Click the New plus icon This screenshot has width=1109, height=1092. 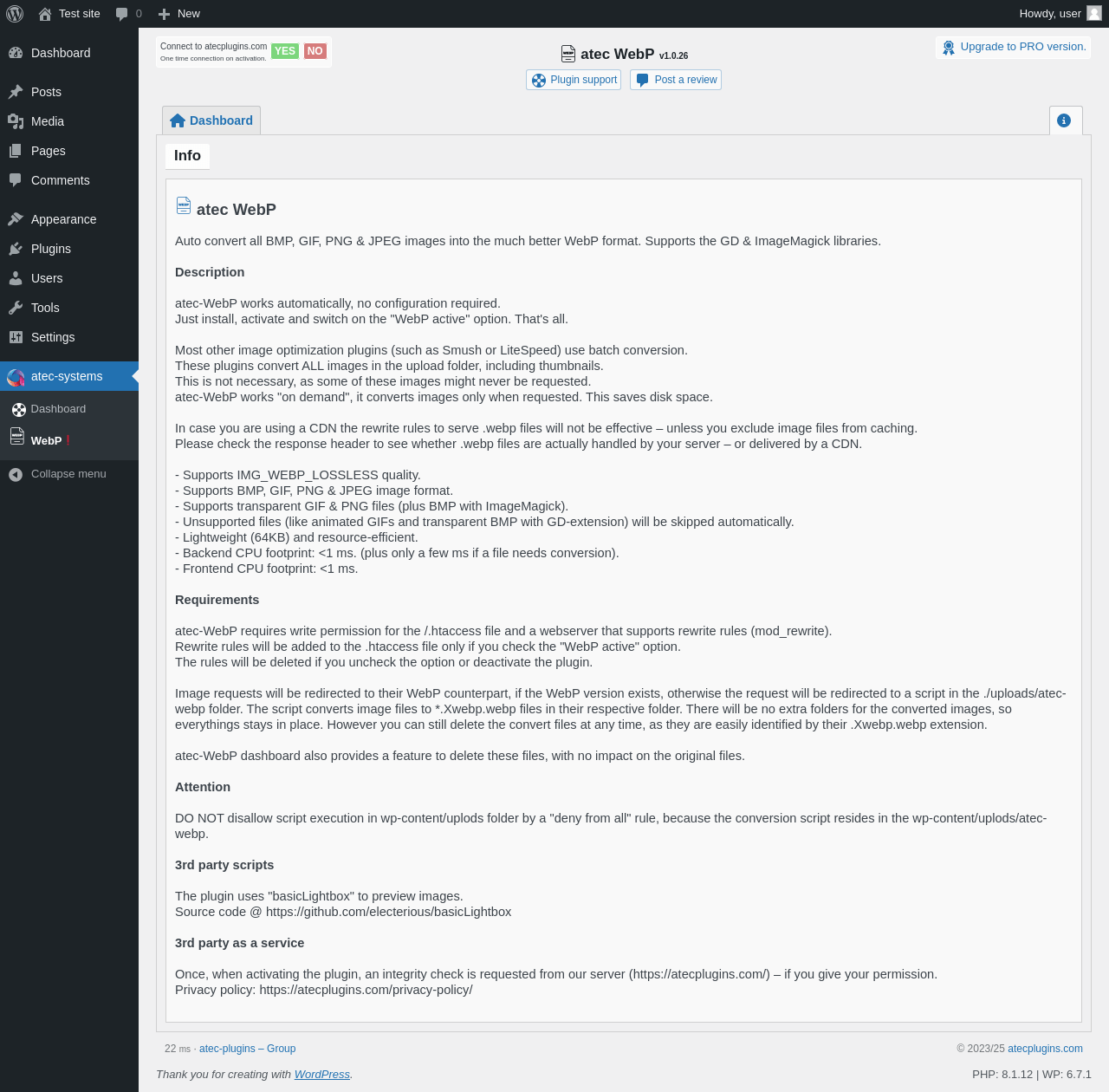coord(164,14)
